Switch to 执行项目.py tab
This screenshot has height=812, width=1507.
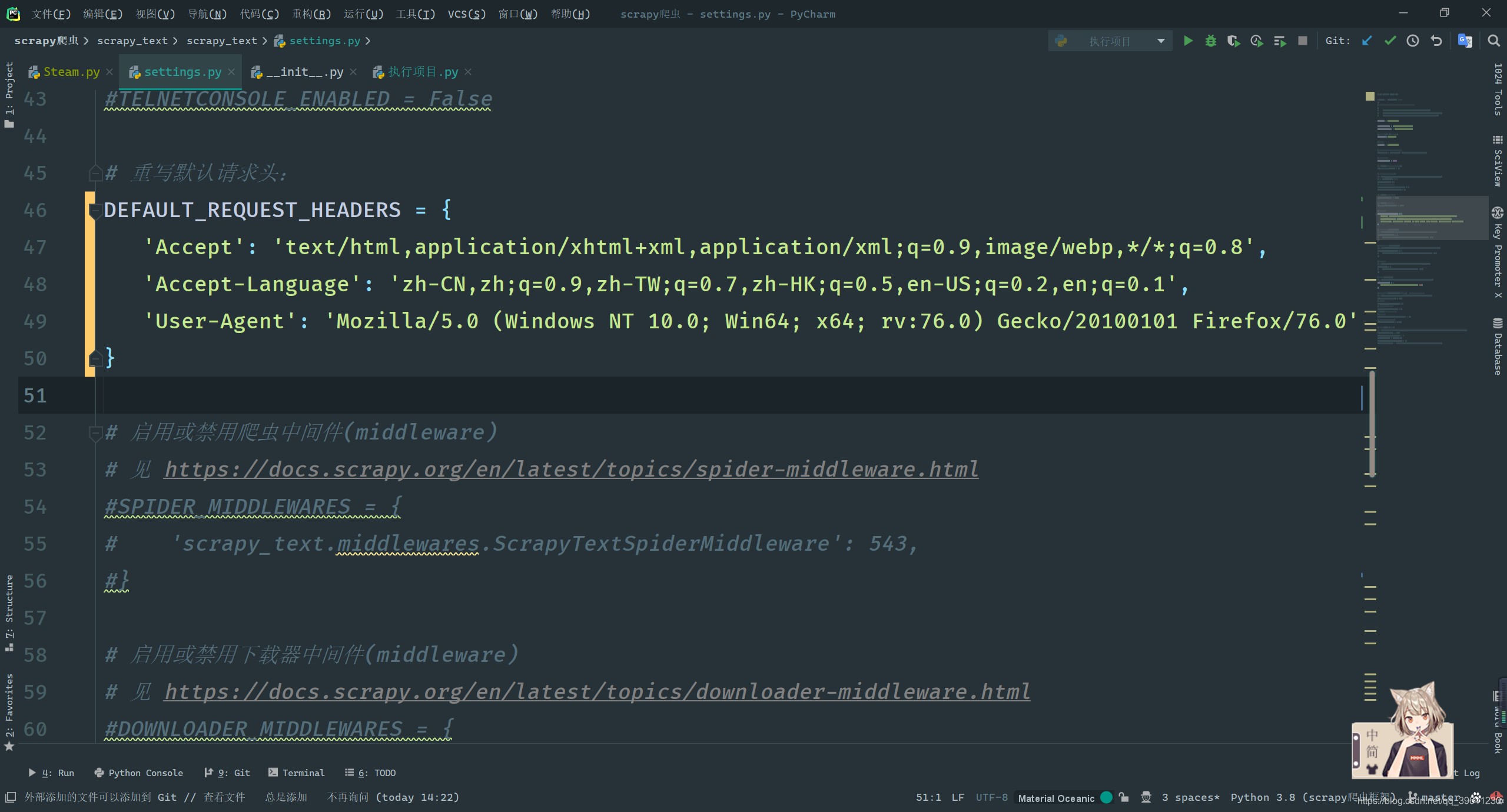419,71
